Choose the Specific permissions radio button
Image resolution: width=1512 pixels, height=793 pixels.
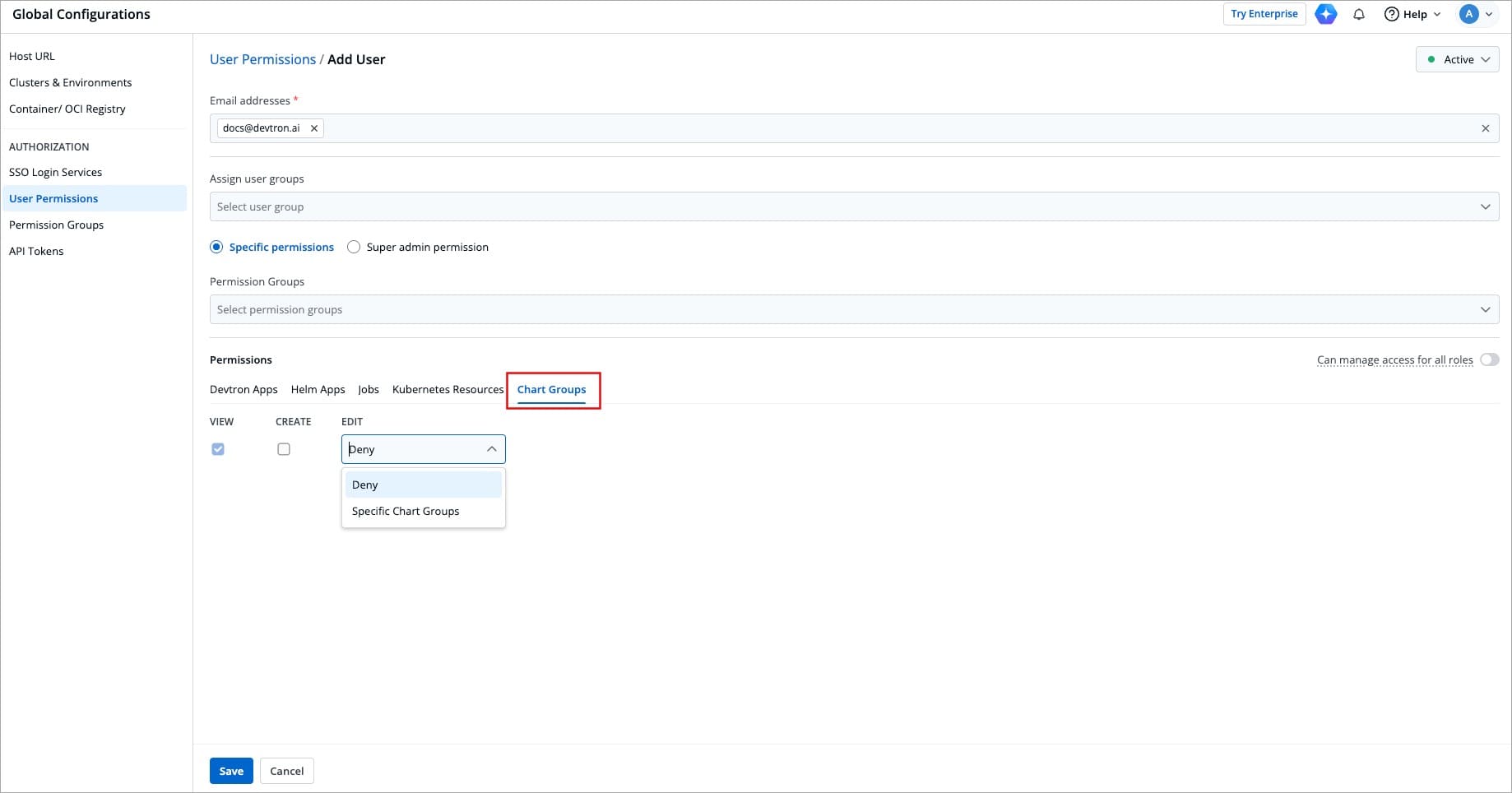click(216, 247)
